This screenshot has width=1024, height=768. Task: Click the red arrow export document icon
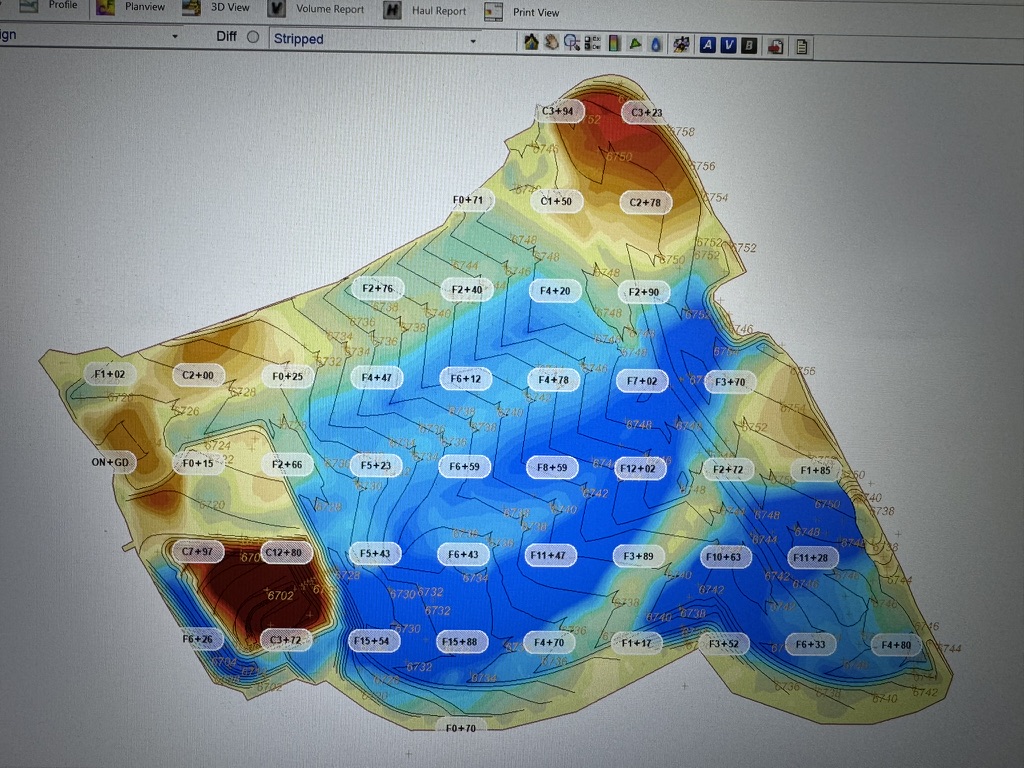(775, 46)
